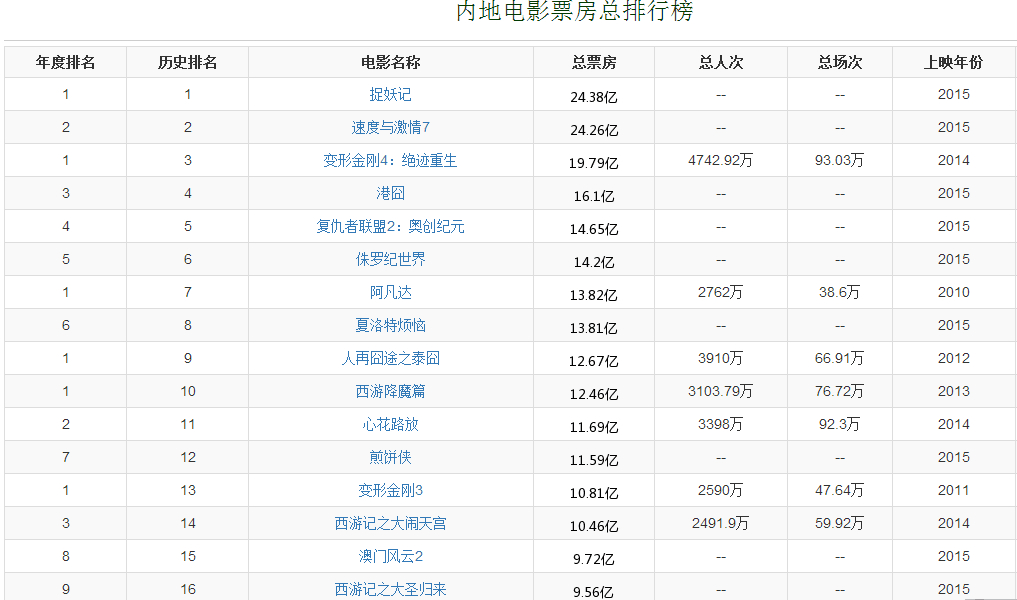Click the 4742.92万 attendance cell

tap(721, 160)
